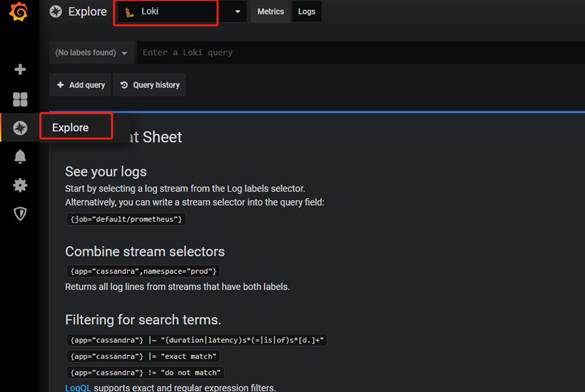Click the {job="default/prometheus"} example query
The height and width of the screenshot is (392, 585).
pos(126,219)
